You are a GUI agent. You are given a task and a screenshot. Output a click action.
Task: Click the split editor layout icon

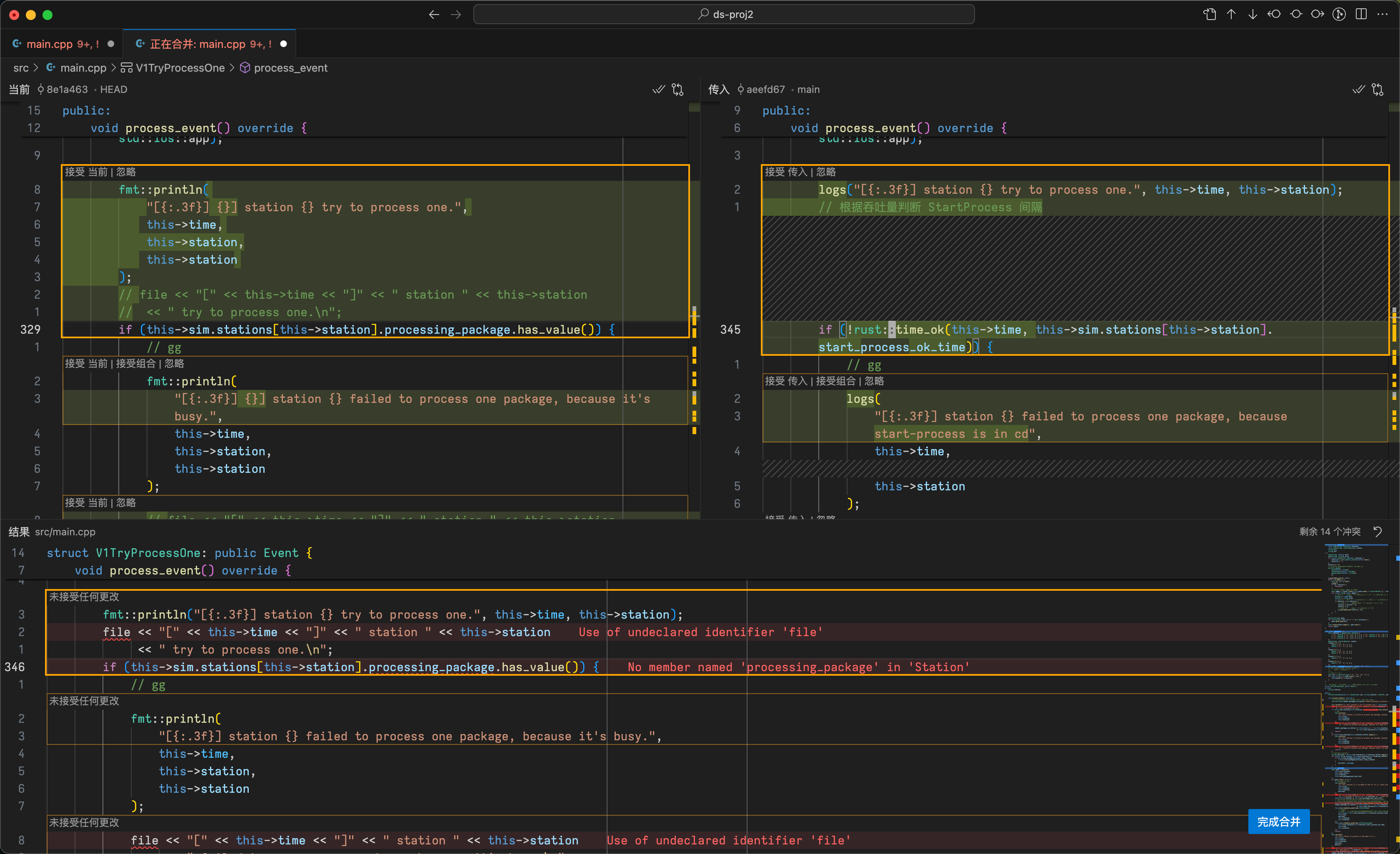pos(1361,14)
